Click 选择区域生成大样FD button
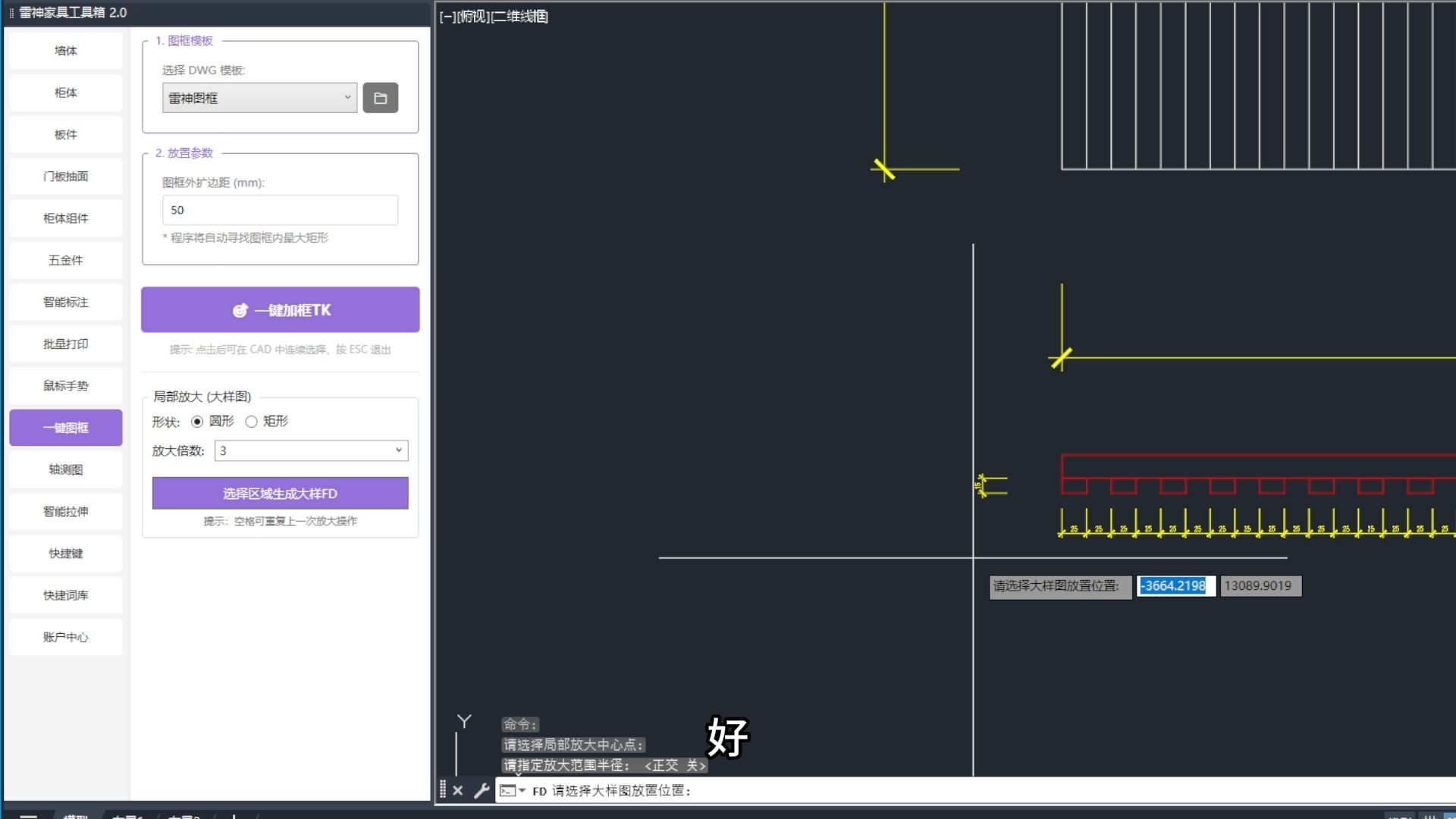This screenshot has width=1456, height=819. tap(280, 493)
